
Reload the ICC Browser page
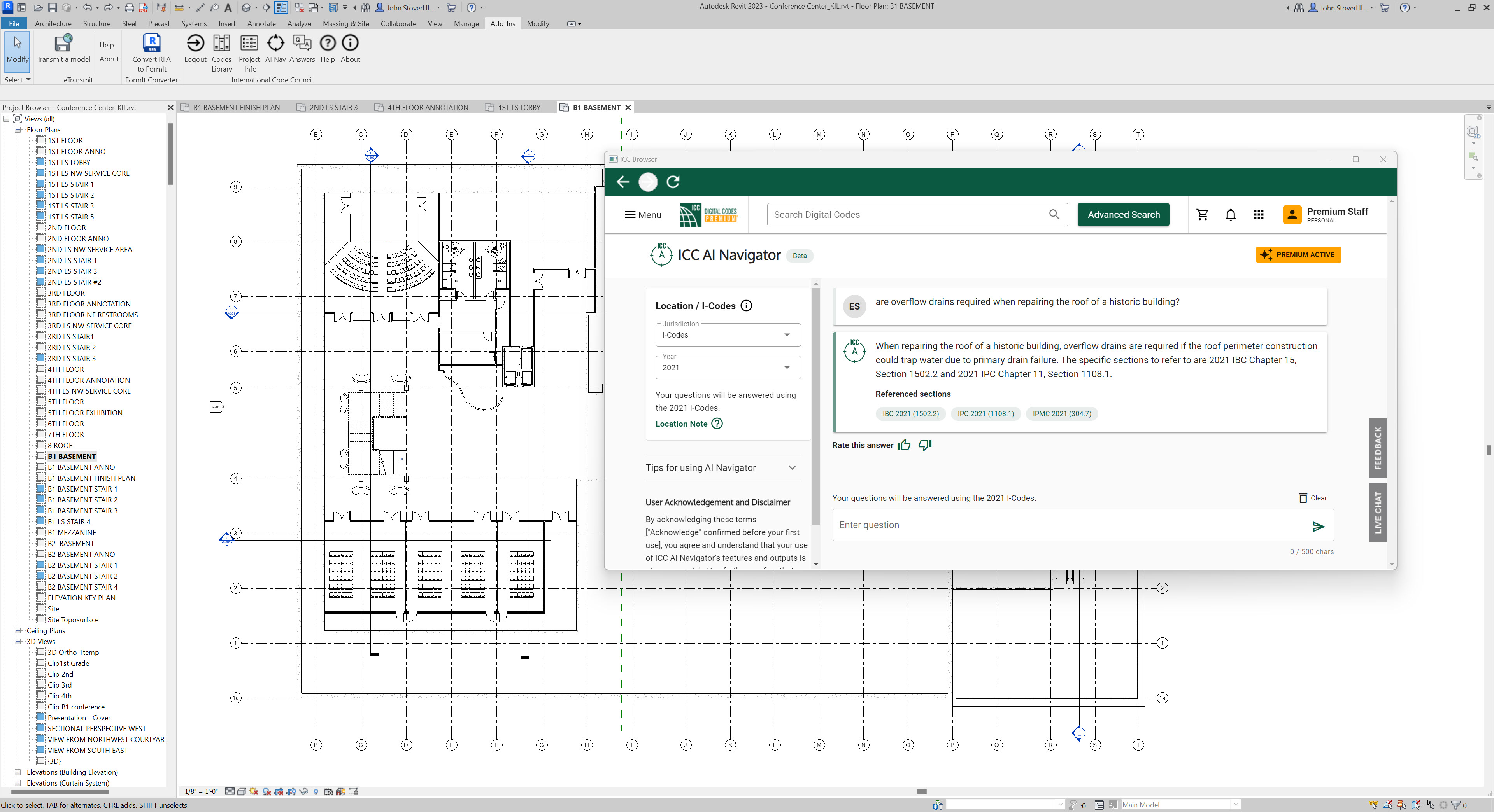pos(673,182)
